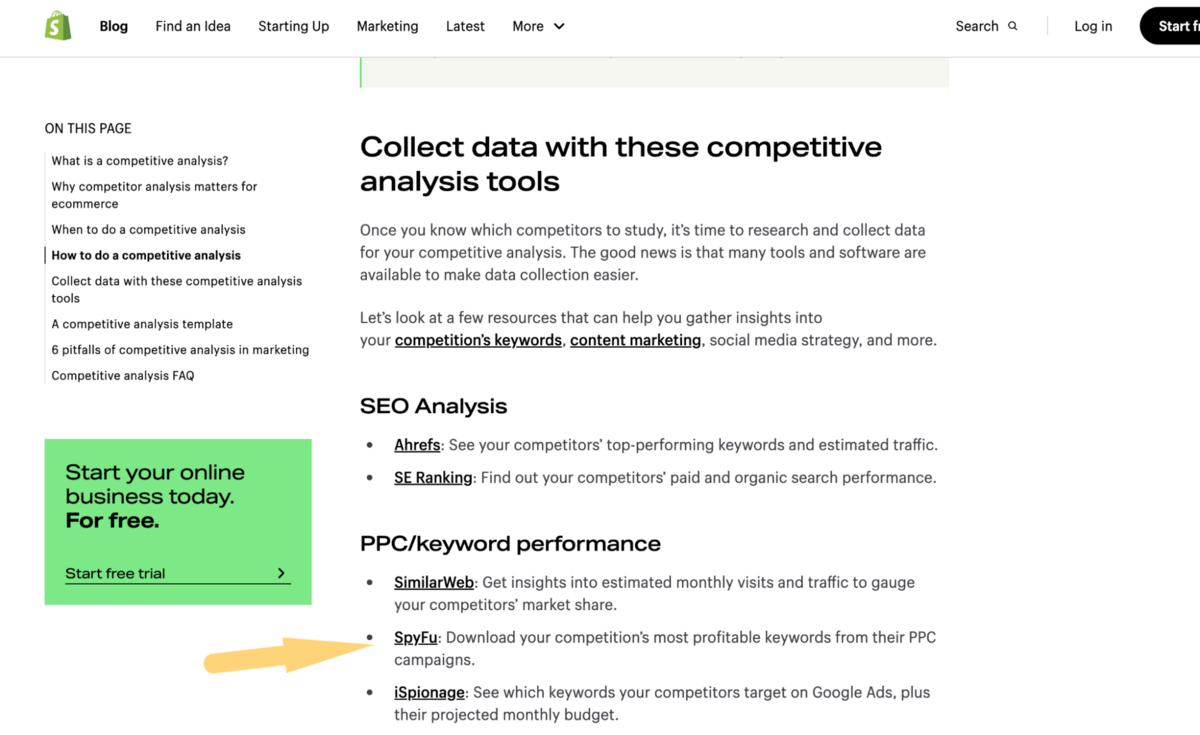The width and height of the screenshot is (1200, 735).
Task: Click the 'competition's keywords' hyperlink
Action: (x=478, y=340)
